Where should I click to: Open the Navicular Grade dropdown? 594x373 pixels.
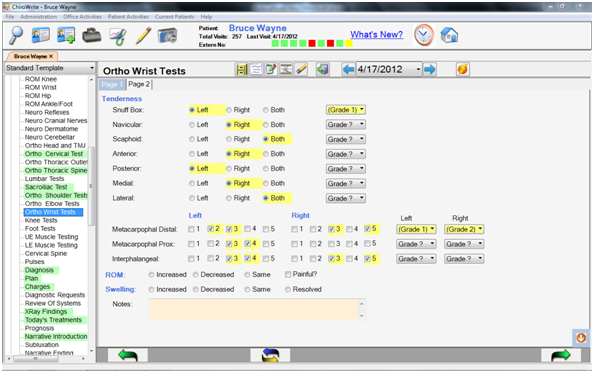click(x=345, y=125)
